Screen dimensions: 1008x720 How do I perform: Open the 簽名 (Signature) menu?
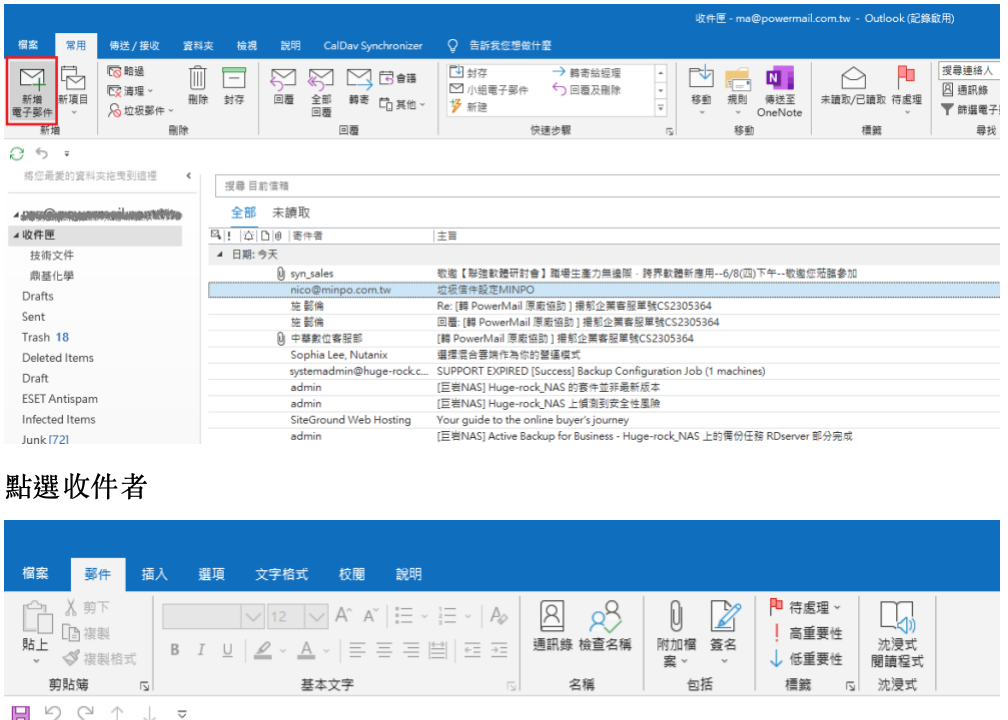pyautogui.click(x=724, y=633)
